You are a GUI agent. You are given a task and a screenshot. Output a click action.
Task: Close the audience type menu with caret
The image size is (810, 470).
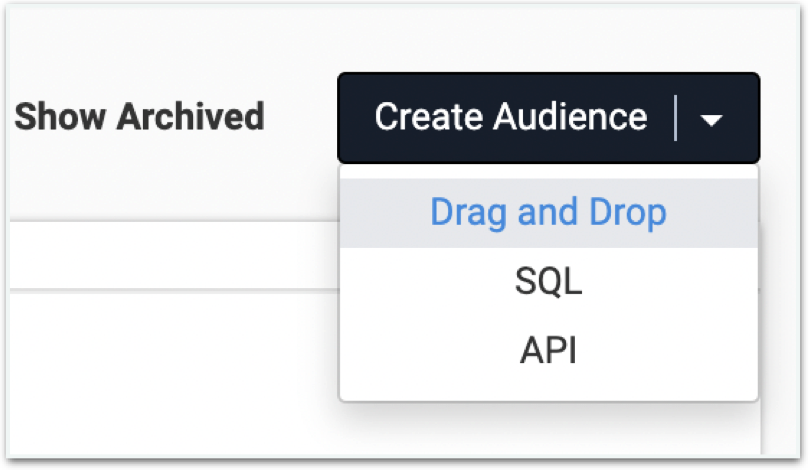point(711,120)
